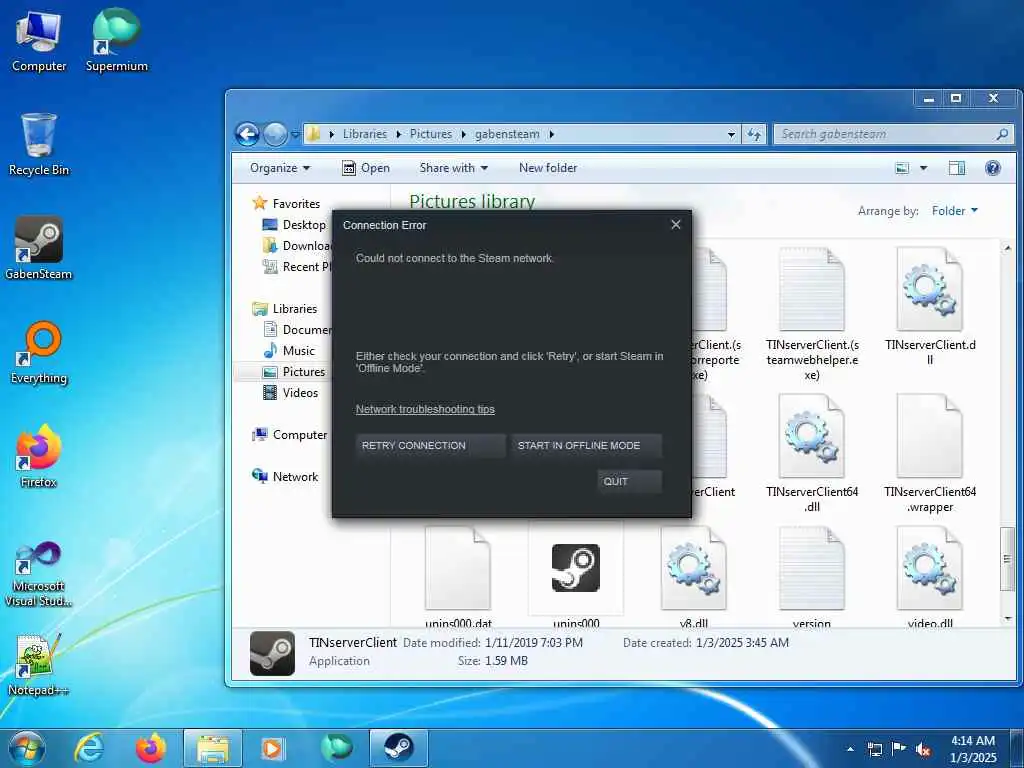
Task: Select the TINserverClient64.wrapper file
Action: click(929, 453)
